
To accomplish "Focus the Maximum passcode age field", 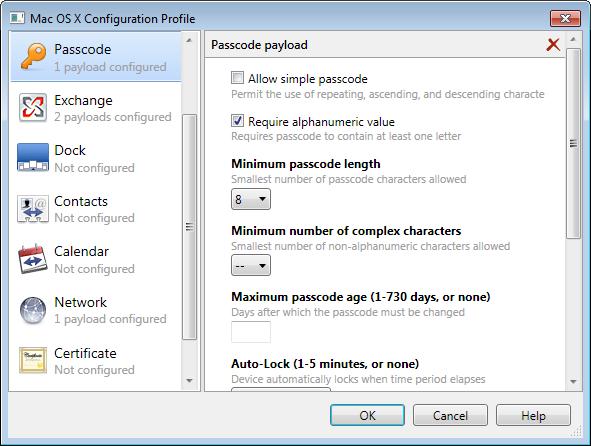I will (x=251, y=332).
